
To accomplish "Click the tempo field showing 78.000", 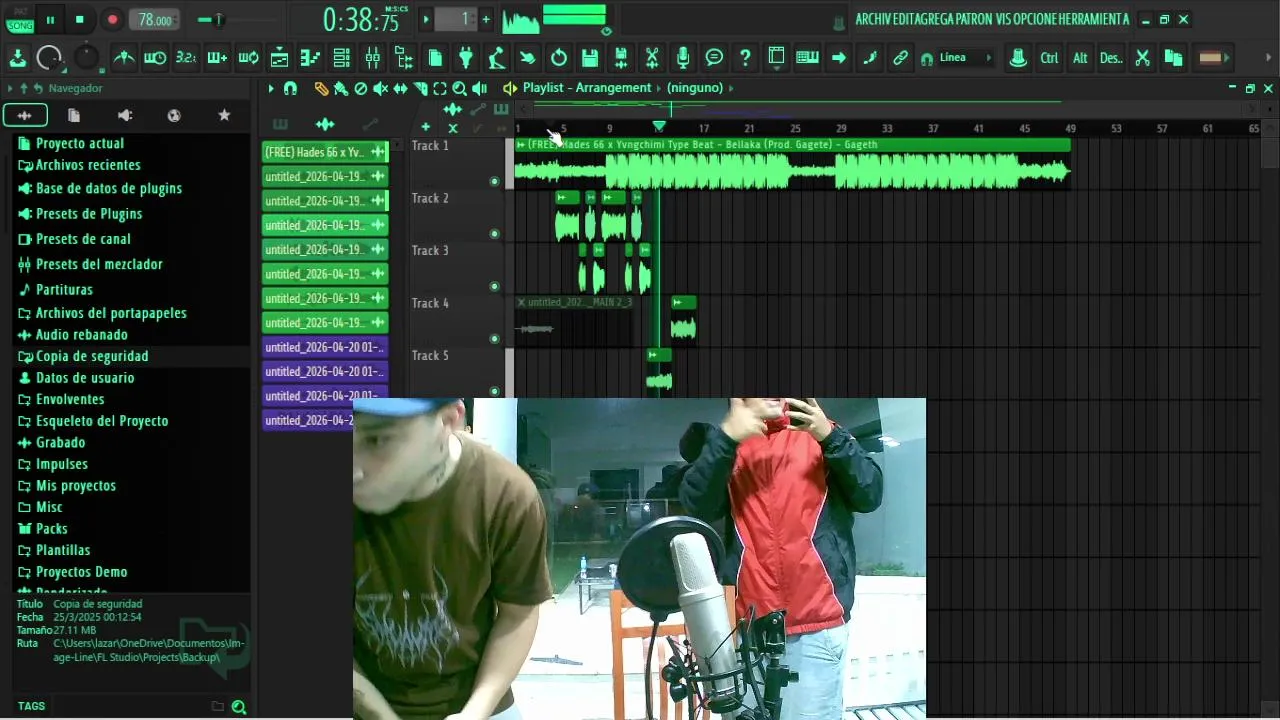I will (154, 19).
